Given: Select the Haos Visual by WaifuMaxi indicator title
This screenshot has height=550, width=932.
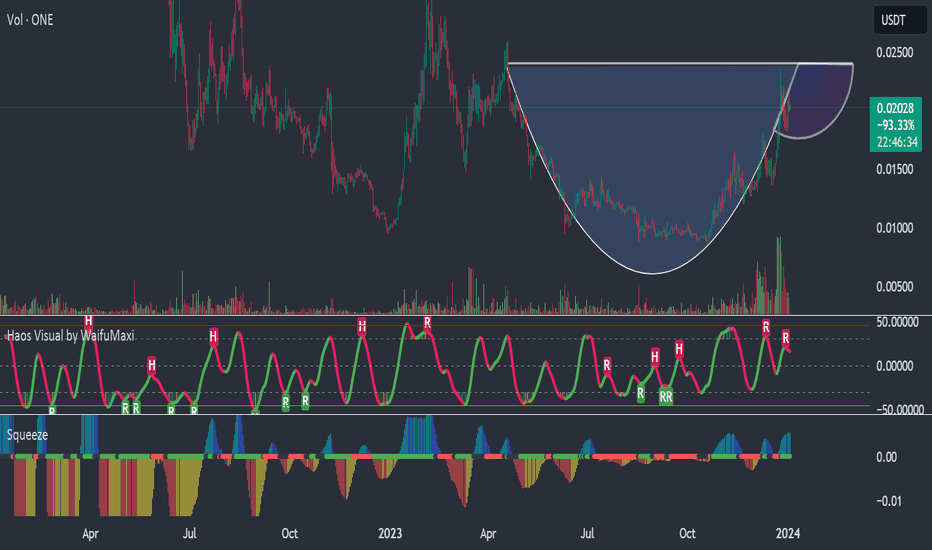Looking at the screenshot, I should point(70,336).
